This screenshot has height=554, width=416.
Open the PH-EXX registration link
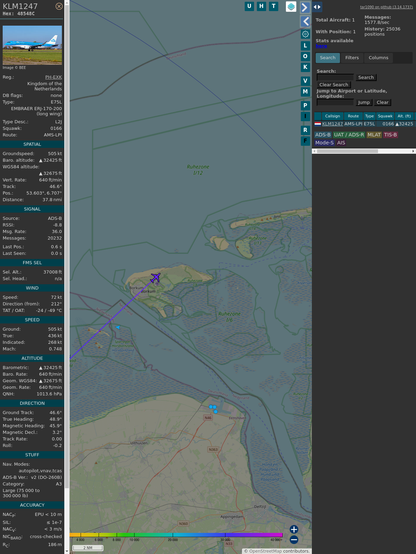(x=53, y=77)
